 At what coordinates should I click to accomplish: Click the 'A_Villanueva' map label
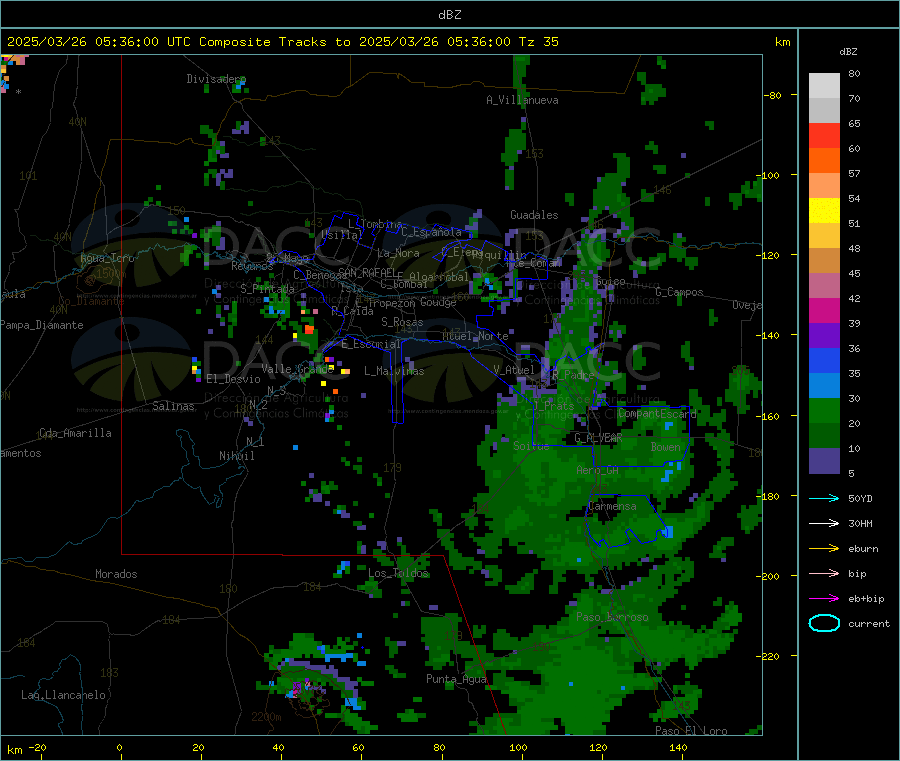pos(522,100)
